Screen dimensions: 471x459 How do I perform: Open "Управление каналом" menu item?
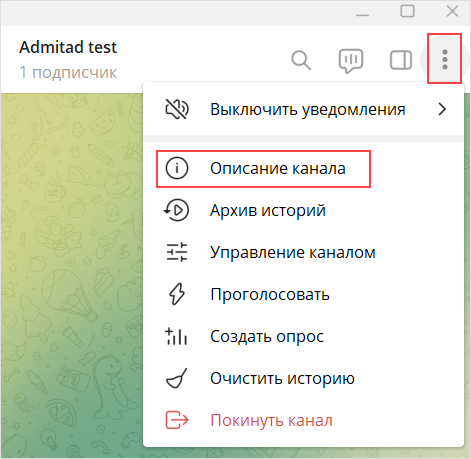click(x=303, y=252)
